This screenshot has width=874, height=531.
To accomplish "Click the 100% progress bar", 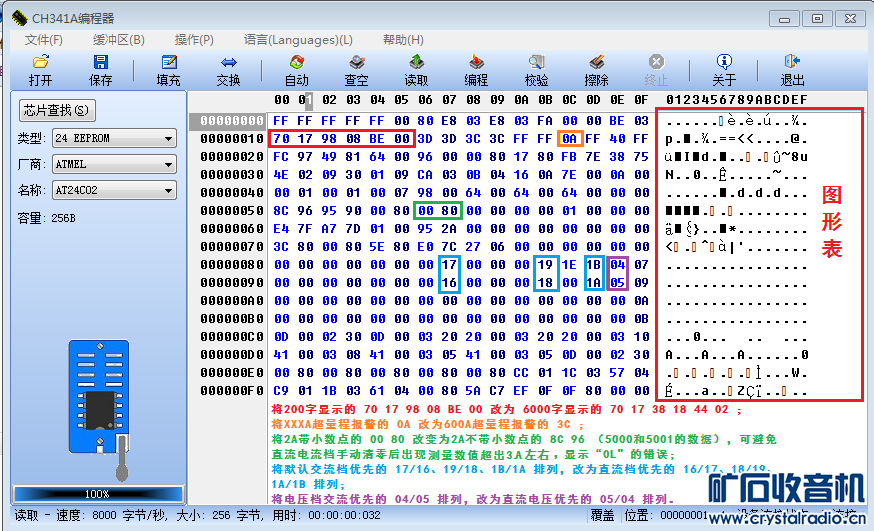I will [x=97, y=493].
